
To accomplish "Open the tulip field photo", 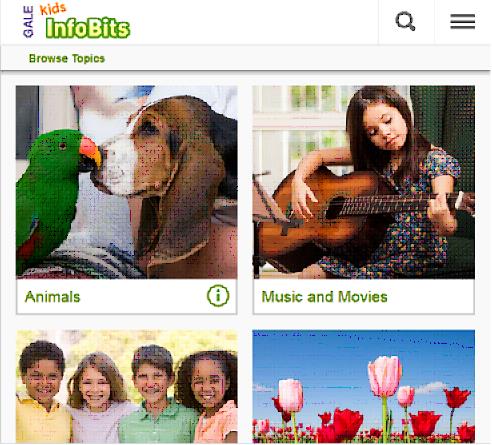I will (x=364, y=387).
